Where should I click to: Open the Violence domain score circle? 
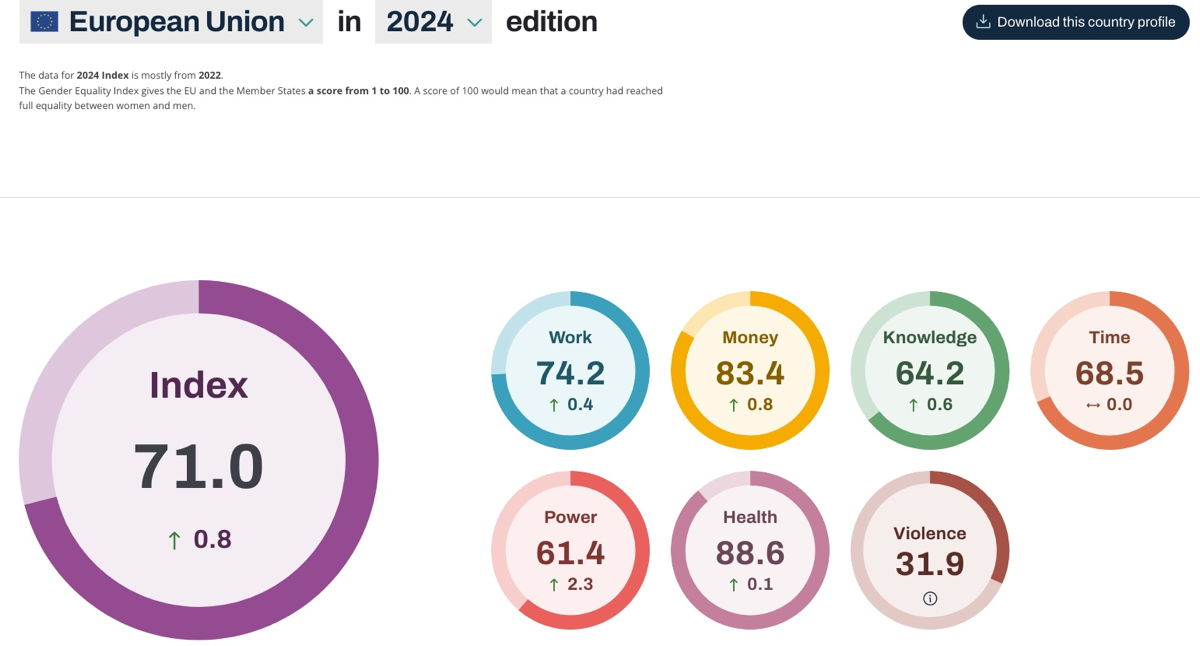coord(930,550)
